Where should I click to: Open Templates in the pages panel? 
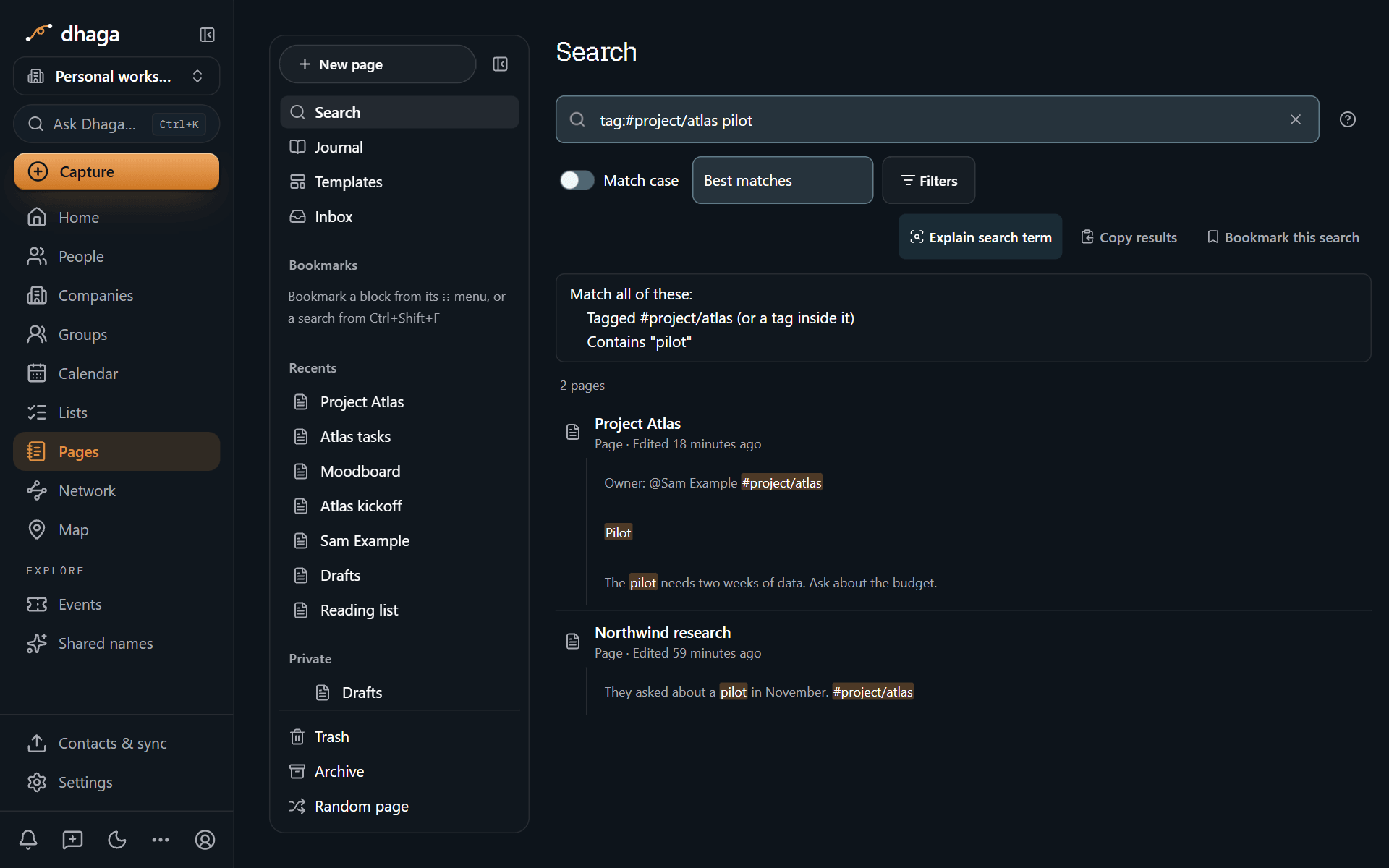(x=399, y=182)
